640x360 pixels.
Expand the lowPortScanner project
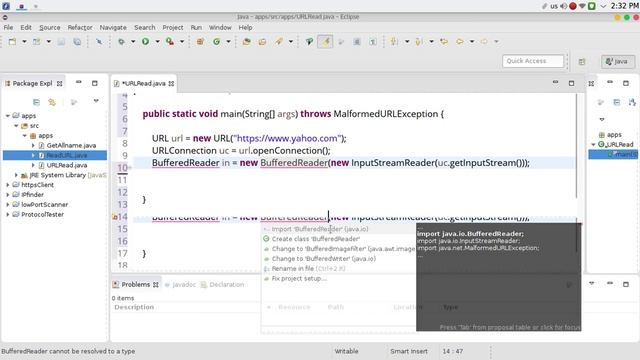8,204
